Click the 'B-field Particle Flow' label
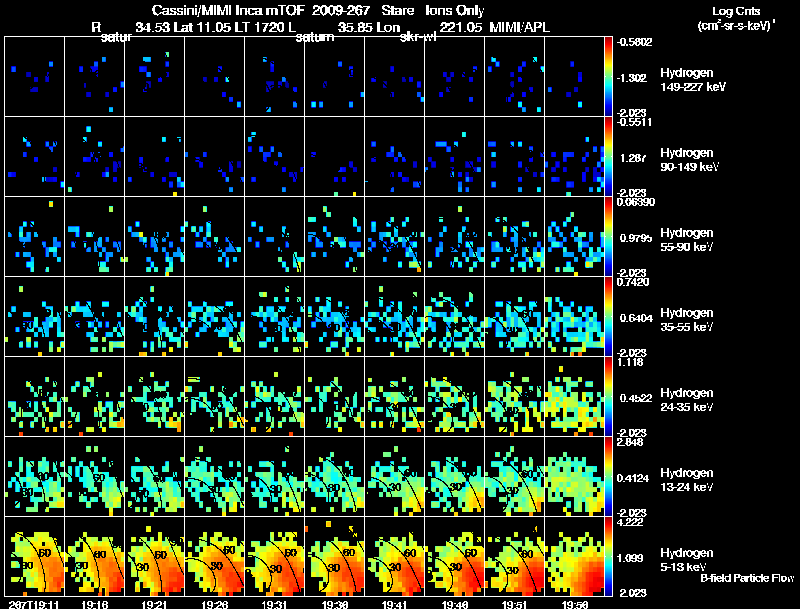800x609 pixels. 747,578
